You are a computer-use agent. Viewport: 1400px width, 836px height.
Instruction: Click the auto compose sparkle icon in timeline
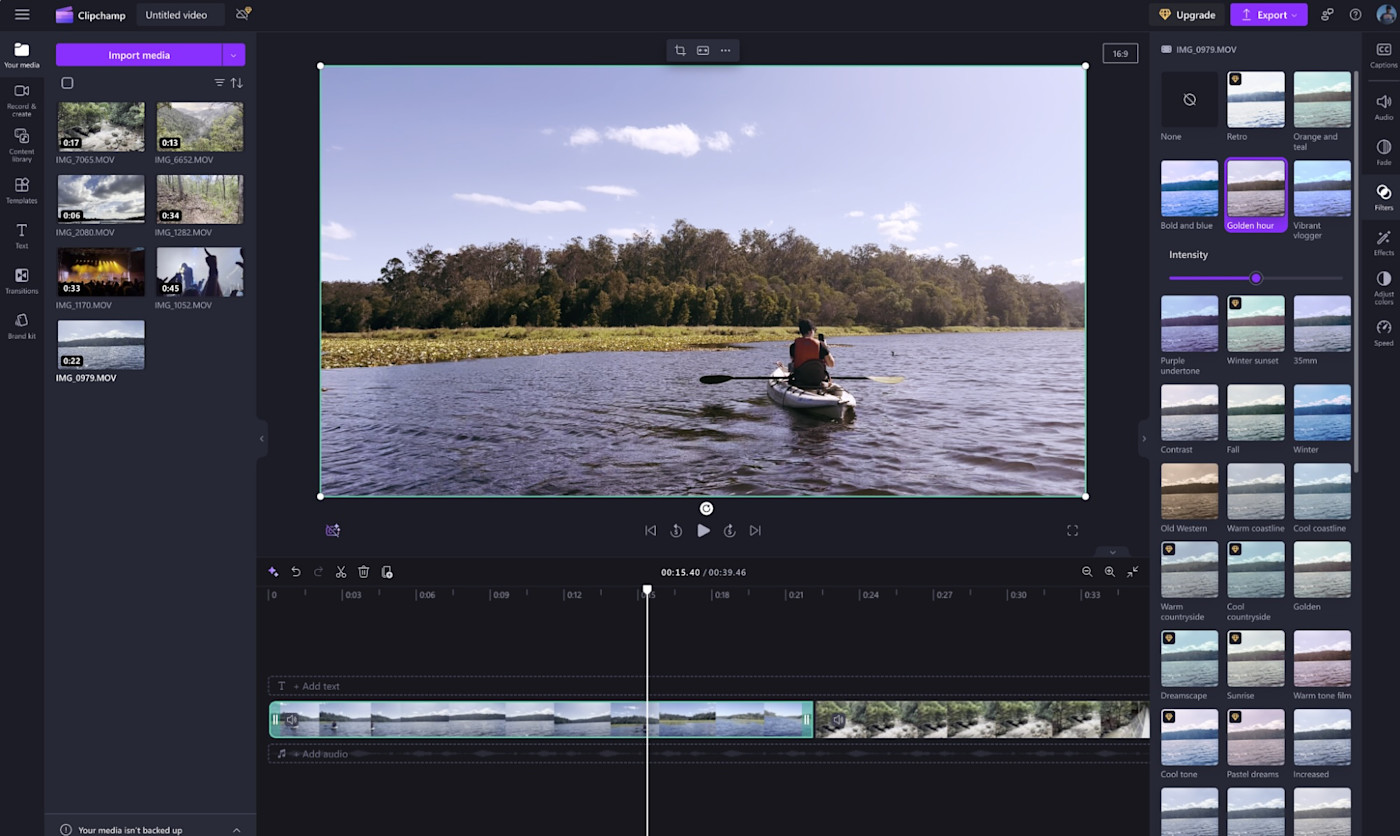pos(273,572)
